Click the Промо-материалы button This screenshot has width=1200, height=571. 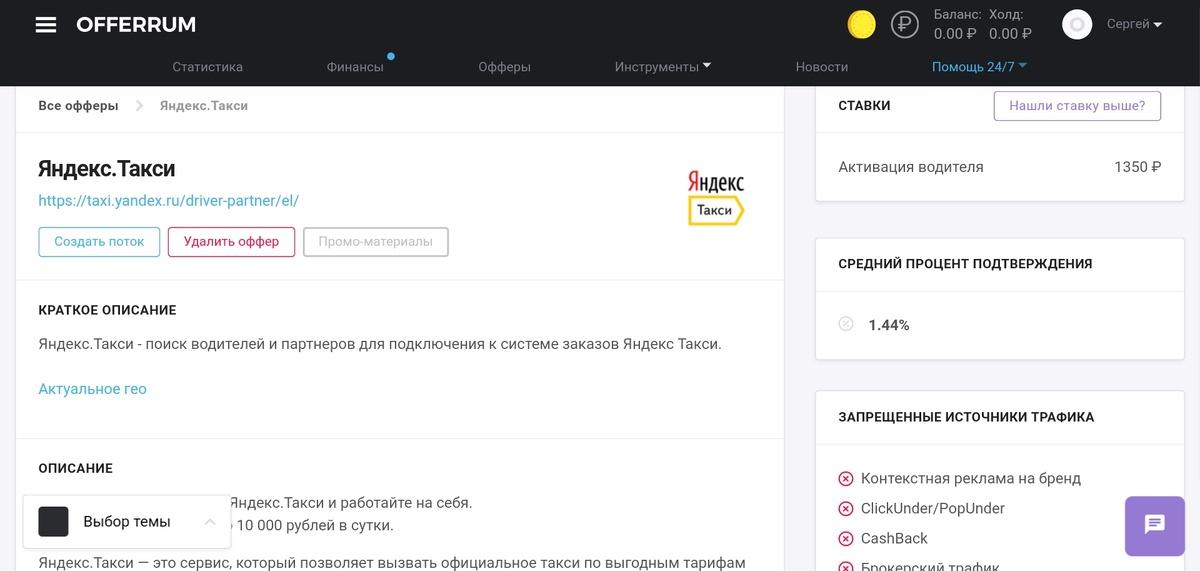click(x=375, y=241)
